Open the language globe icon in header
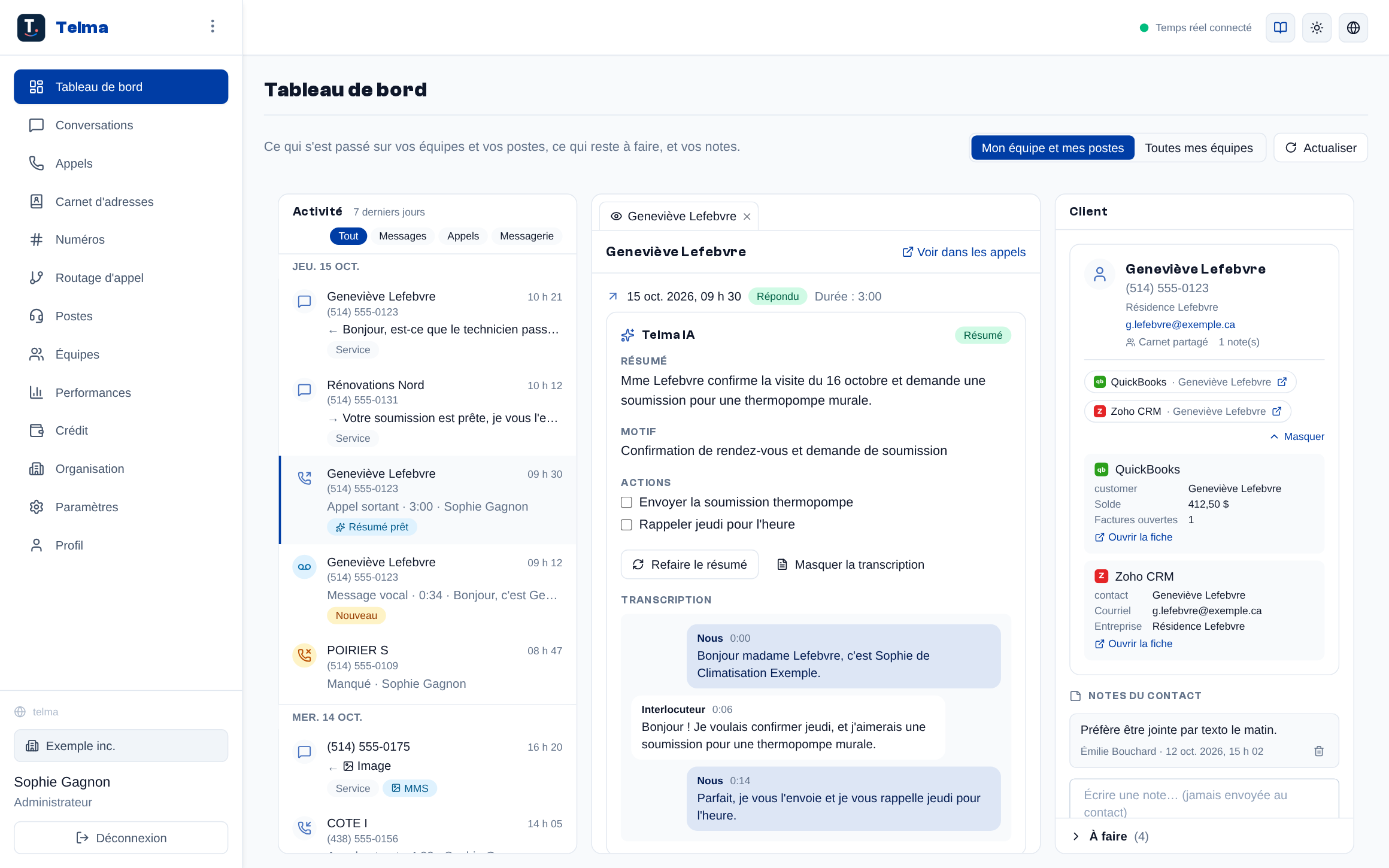The height and width of the screenshot is (868, 1389). [x=1353, y=28]
